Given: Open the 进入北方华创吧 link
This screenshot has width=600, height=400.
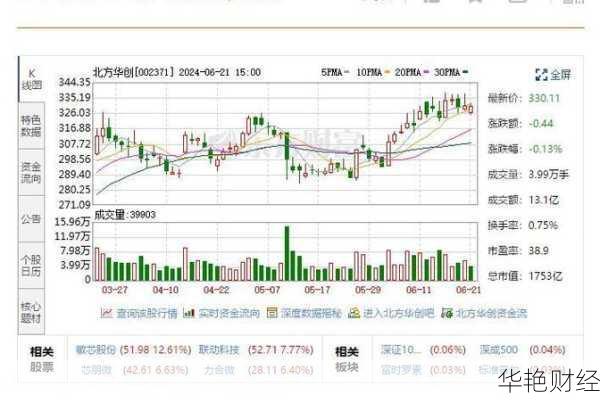Looking at the screenshot, I should click(x=399, y=313).
